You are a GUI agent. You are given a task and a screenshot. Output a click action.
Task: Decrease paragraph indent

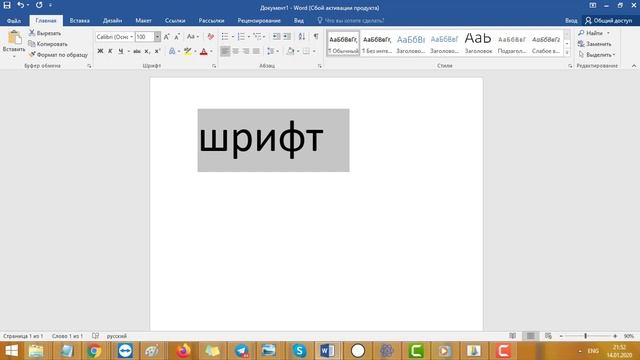click(x=276, y=37)
